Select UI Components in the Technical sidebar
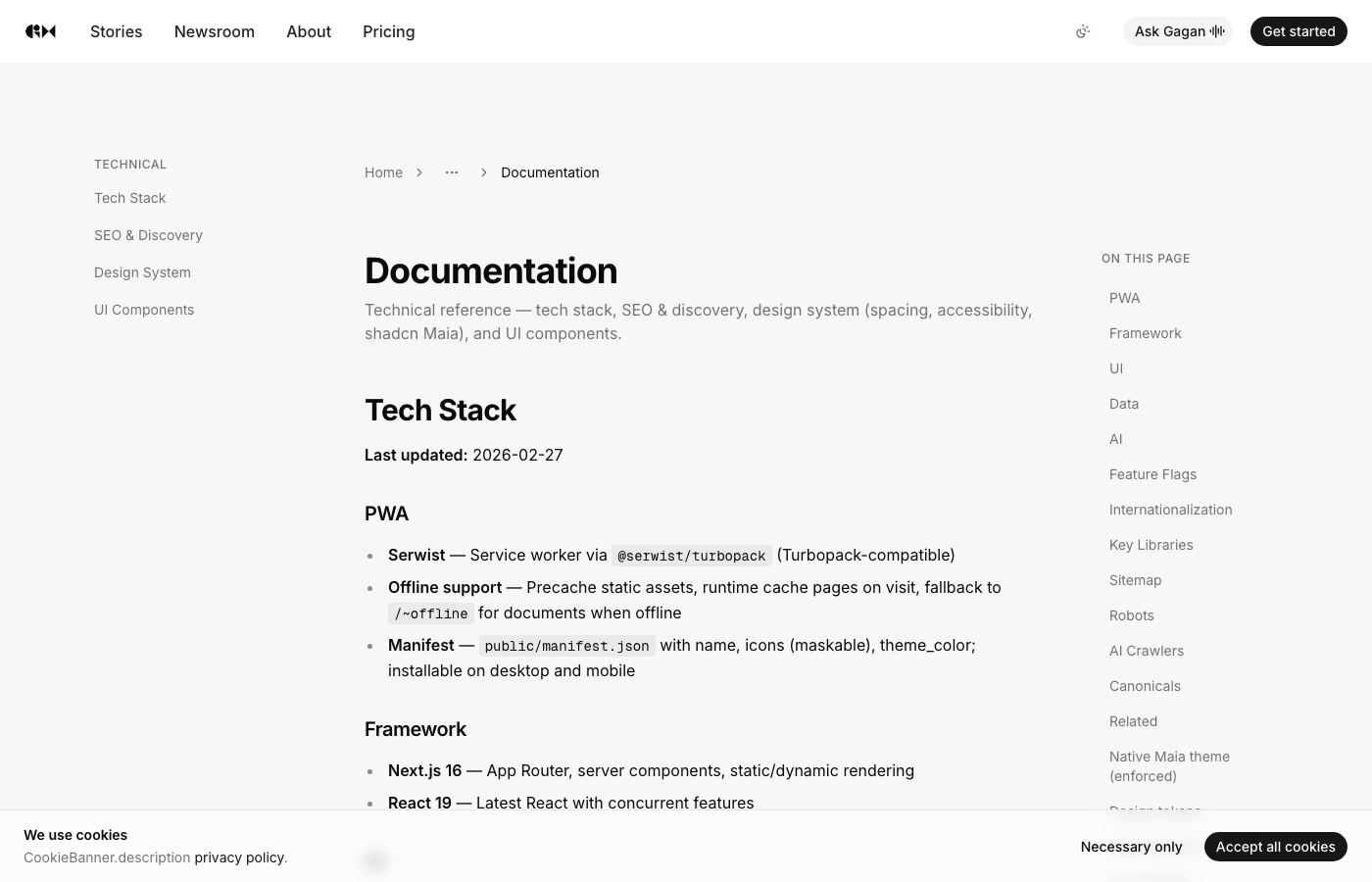The width and height of the screenshot is (1372, 882). 144,310
